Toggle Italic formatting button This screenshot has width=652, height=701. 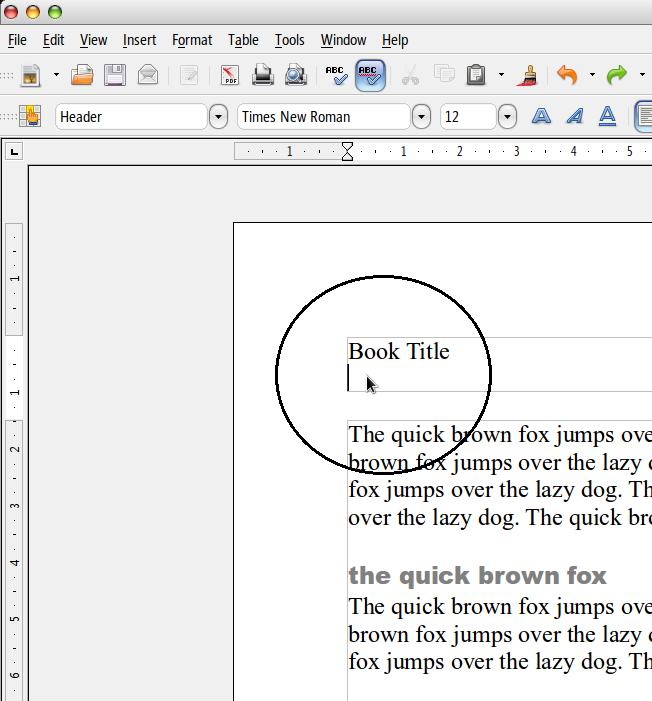pyautogui.click(x=574, y=116)
